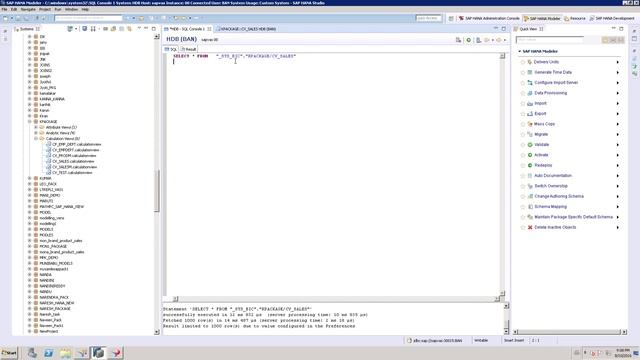This screenshot has height=360, width=640.
Task: Maximize the Systems panel
Action: (153, 29)
